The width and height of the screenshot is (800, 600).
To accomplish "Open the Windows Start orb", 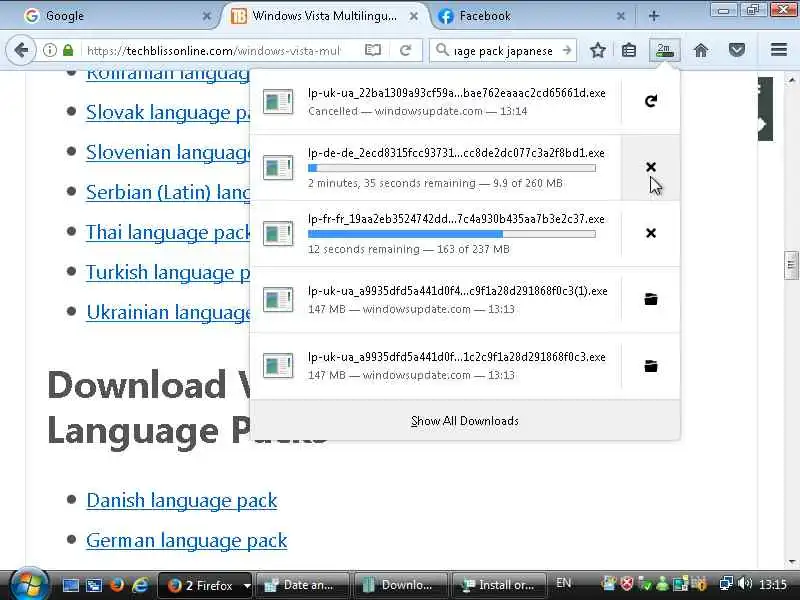I will pyautogui.click(x=29, y=585).
